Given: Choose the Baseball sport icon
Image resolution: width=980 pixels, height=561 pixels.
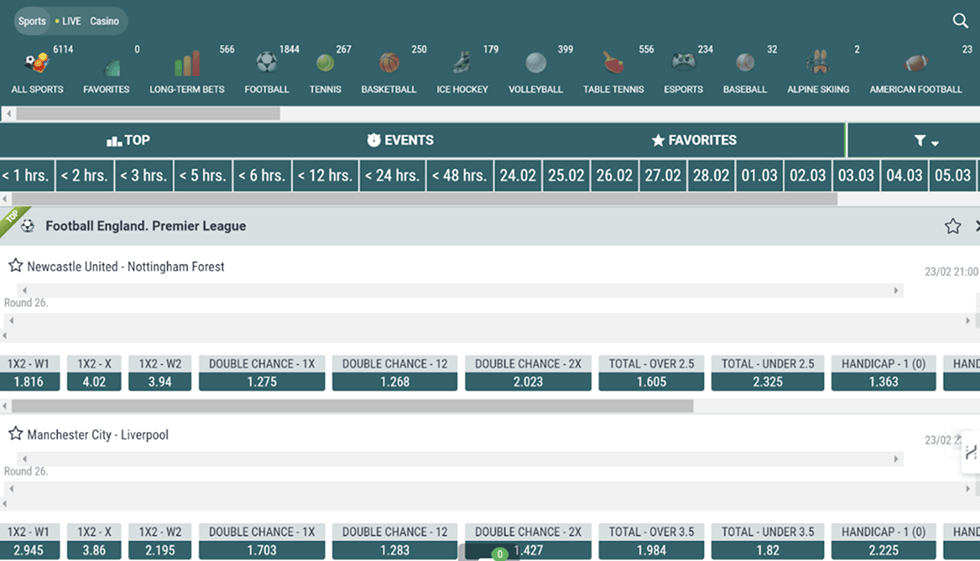Looking at the screenshot, I should pos(745,62).
